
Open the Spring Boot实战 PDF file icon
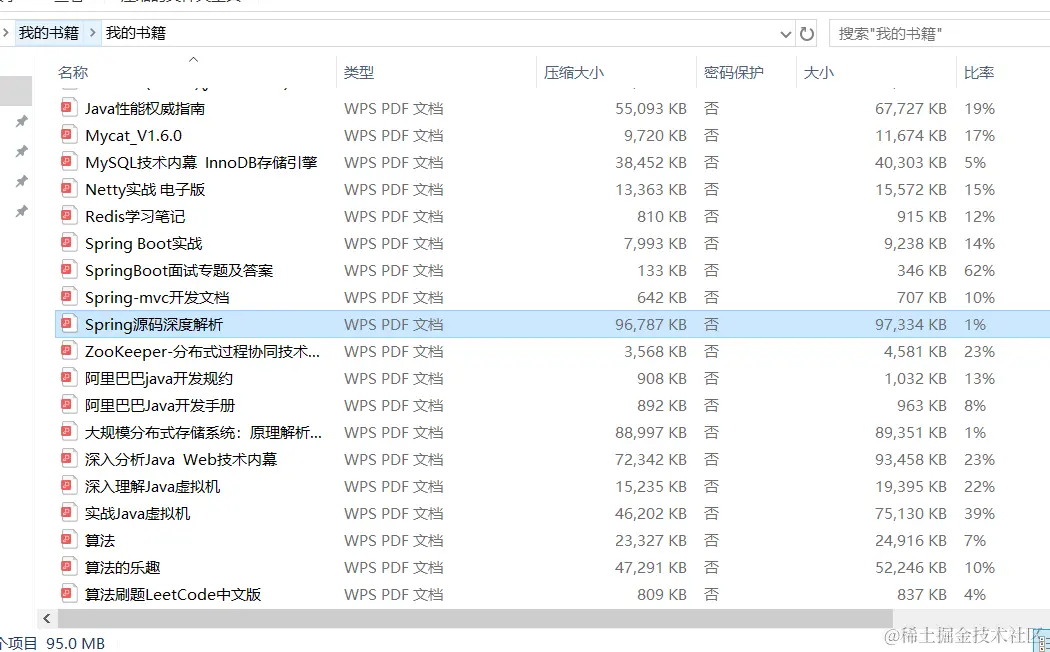68,243
